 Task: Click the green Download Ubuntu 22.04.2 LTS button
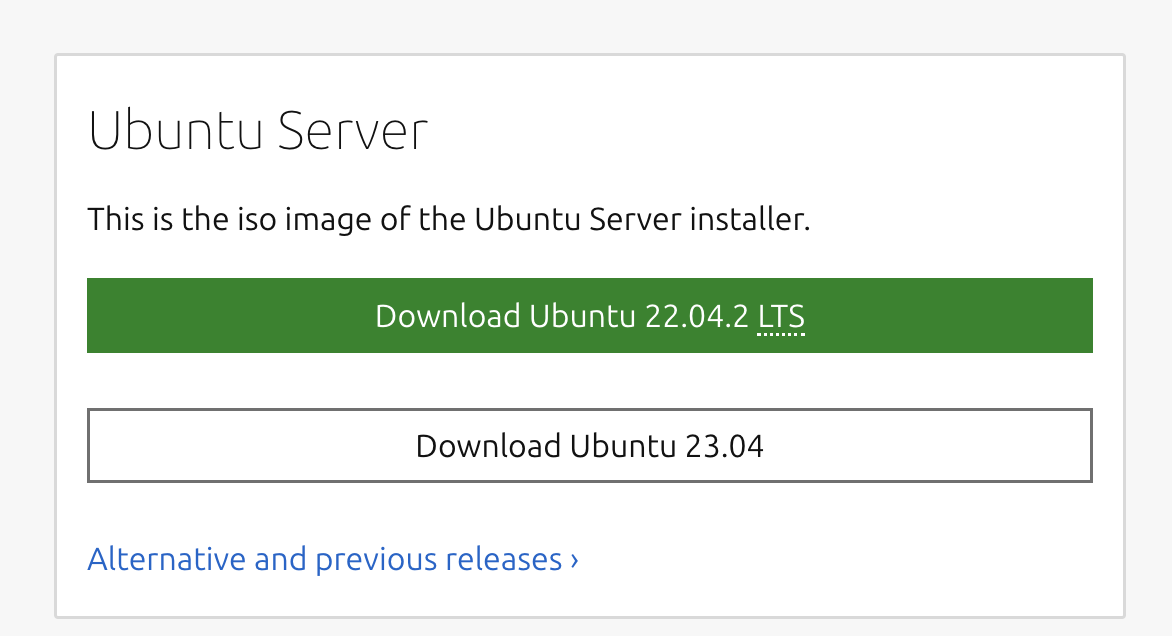click(x=590, y=315)
